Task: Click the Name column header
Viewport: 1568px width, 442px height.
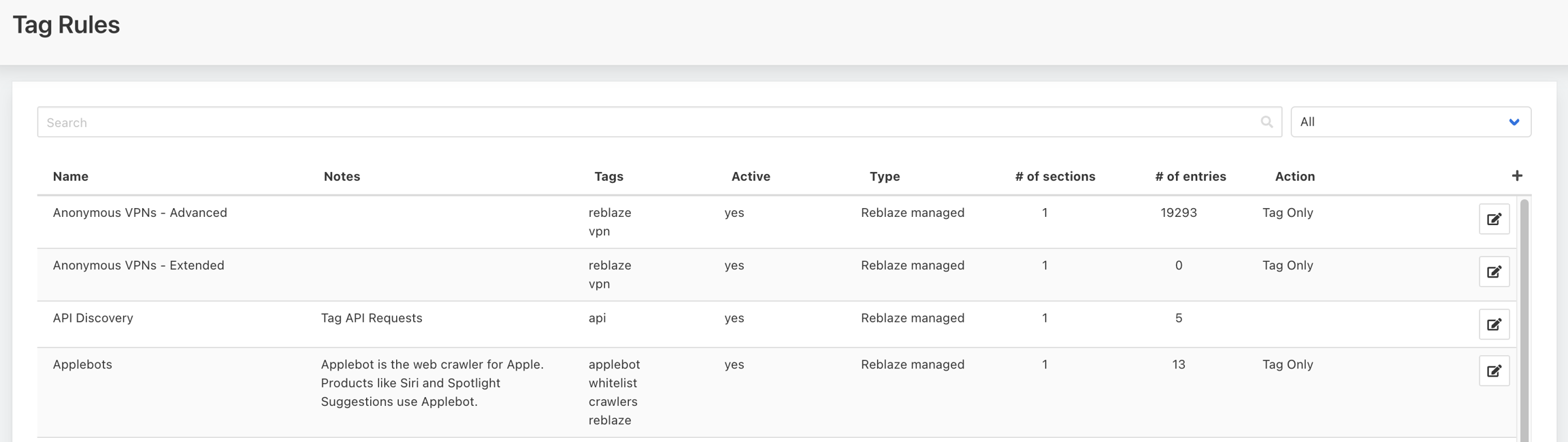Action: click(x=71, y=177)
